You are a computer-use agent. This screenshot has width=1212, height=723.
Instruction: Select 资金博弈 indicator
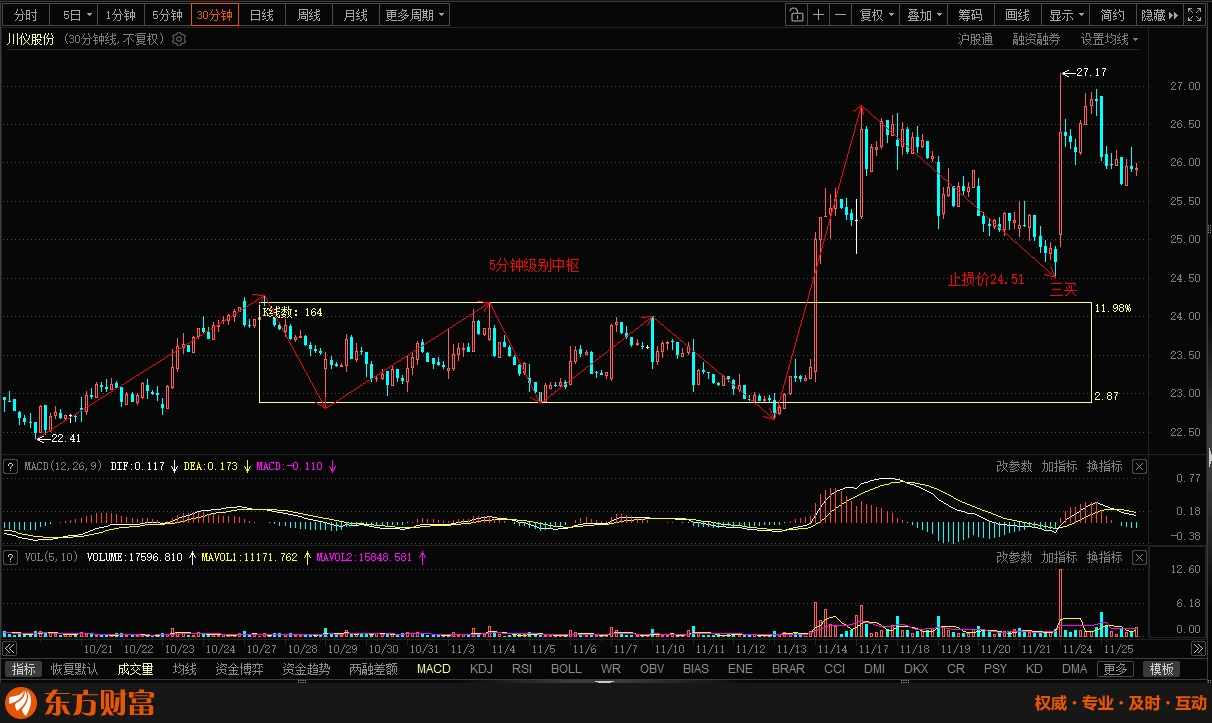point(240,669)
